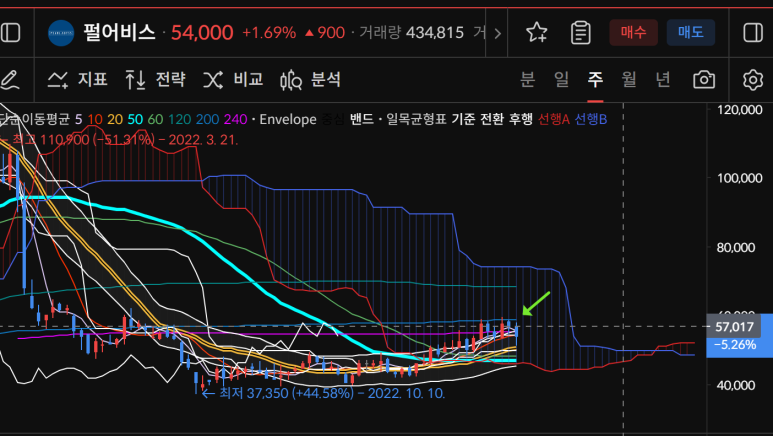Toggle the right sidebar panel icon
The width and height of the screenshot is (773, 436).
click(x=753, y=33)
